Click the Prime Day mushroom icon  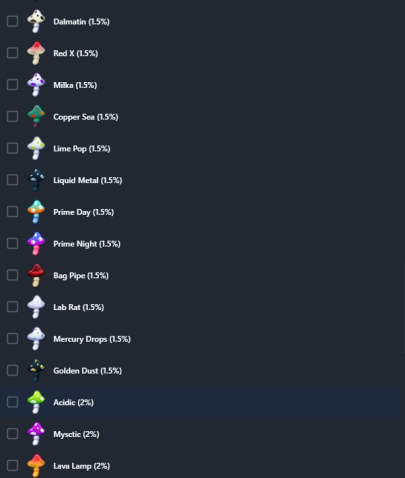[x=36, y=212]
